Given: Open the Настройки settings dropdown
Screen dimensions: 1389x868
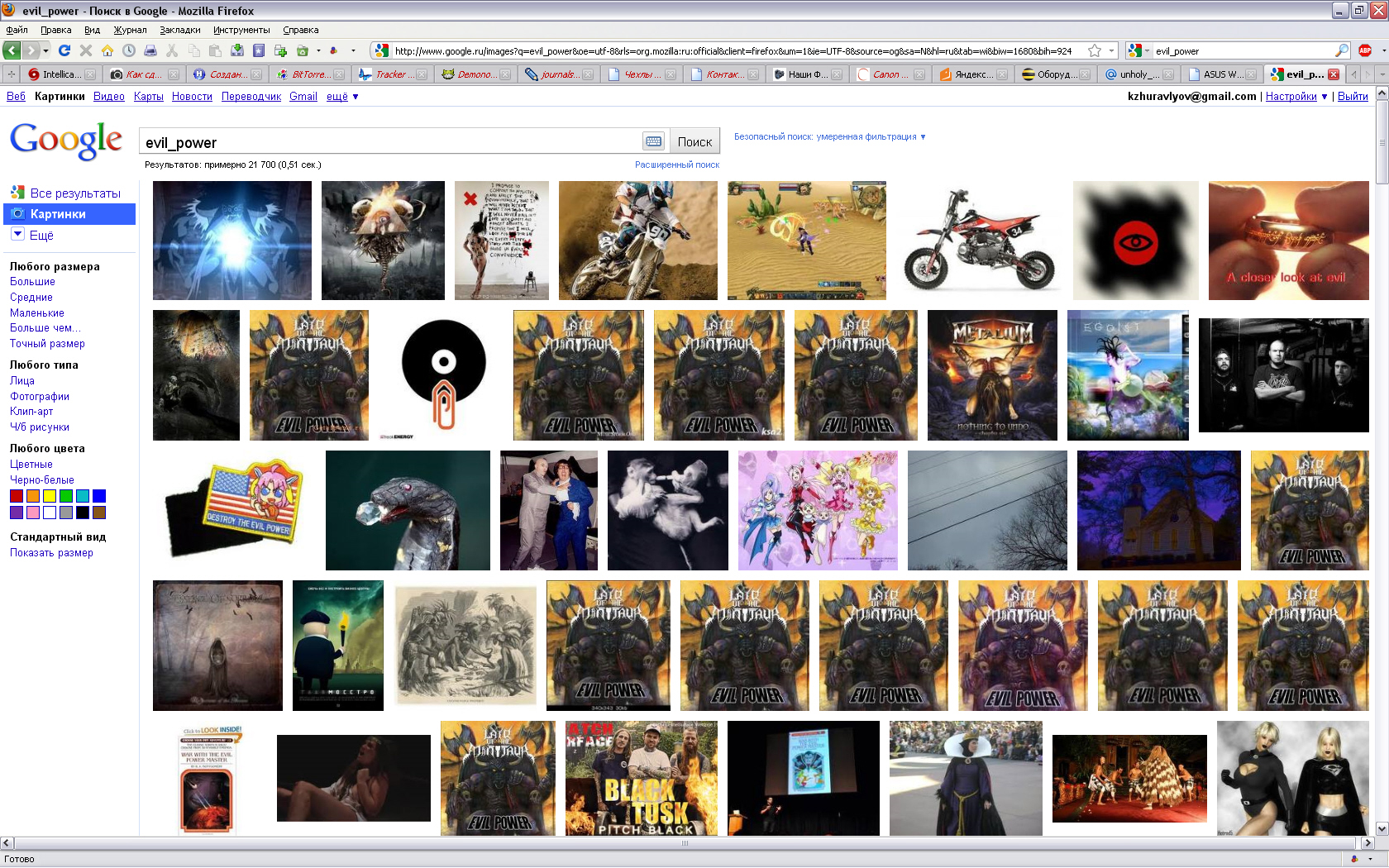Looking at the screenshot, I should tap(1296, 97).
